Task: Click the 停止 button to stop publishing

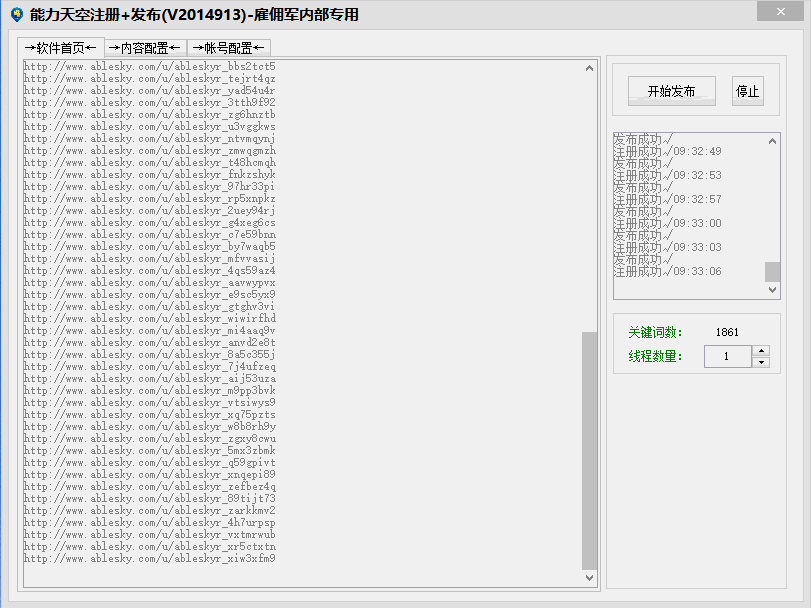Action: 747,90
